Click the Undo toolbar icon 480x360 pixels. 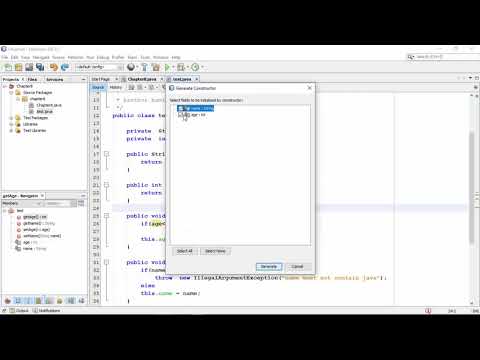(54, 67)
